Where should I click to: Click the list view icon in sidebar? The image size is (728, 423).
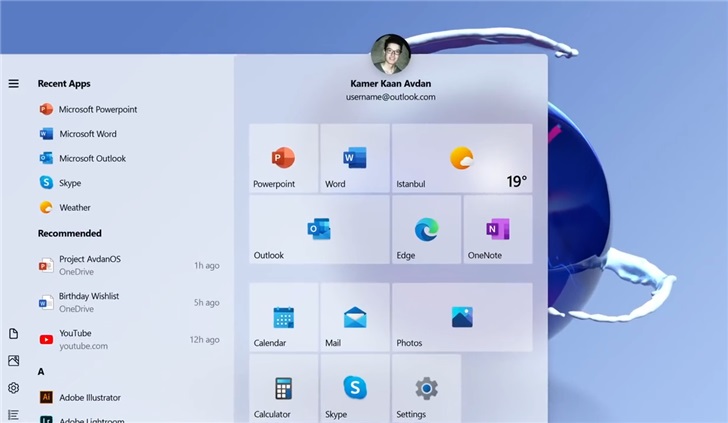[x=13, y=415]
